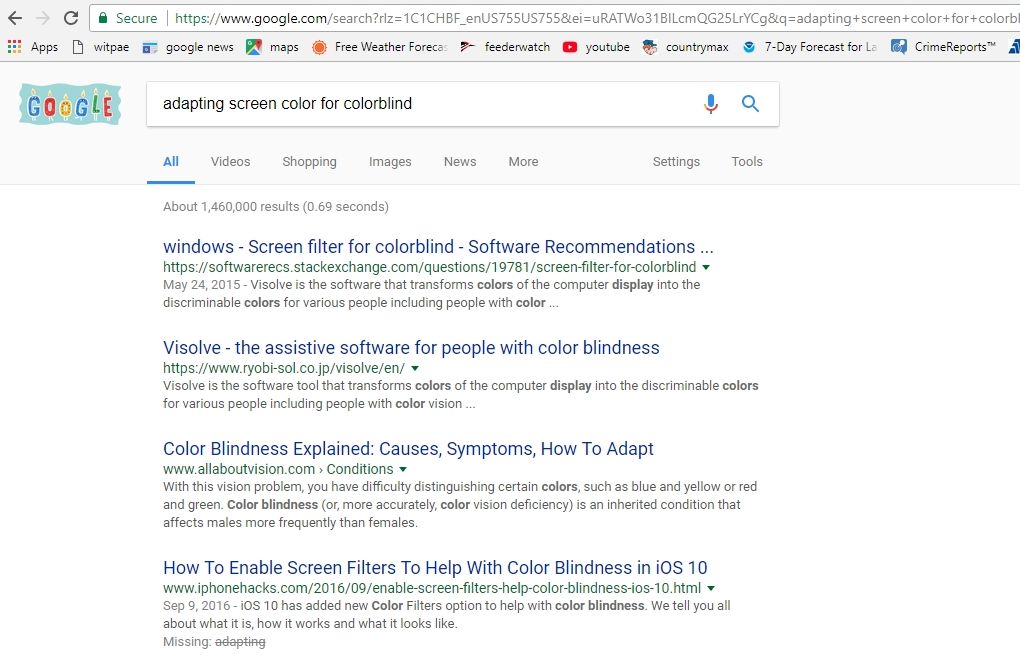
Task: Click the ryobi-sol.co.jp green URL
Action: coord(284,368)
